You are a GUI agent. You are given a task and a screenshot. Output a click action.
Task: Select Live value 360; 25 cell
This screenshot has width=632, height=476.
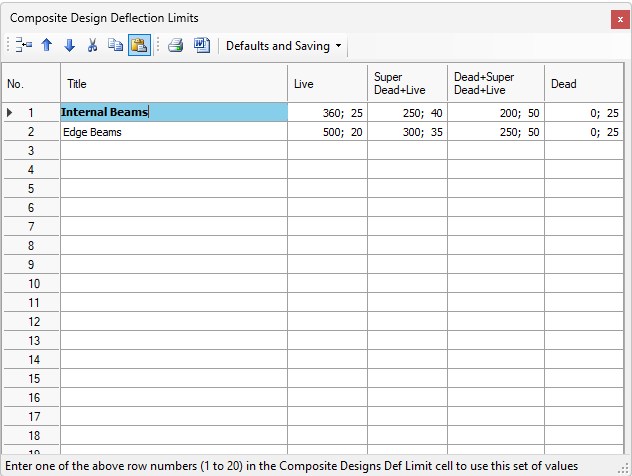[x=327, y=112]
